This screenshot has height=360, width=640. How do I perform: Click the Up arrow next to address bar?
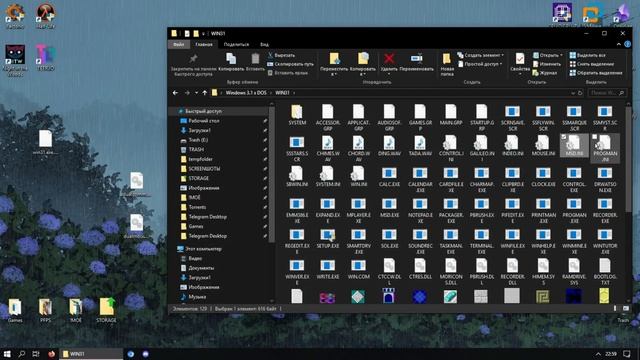click(x=204, y=93)
